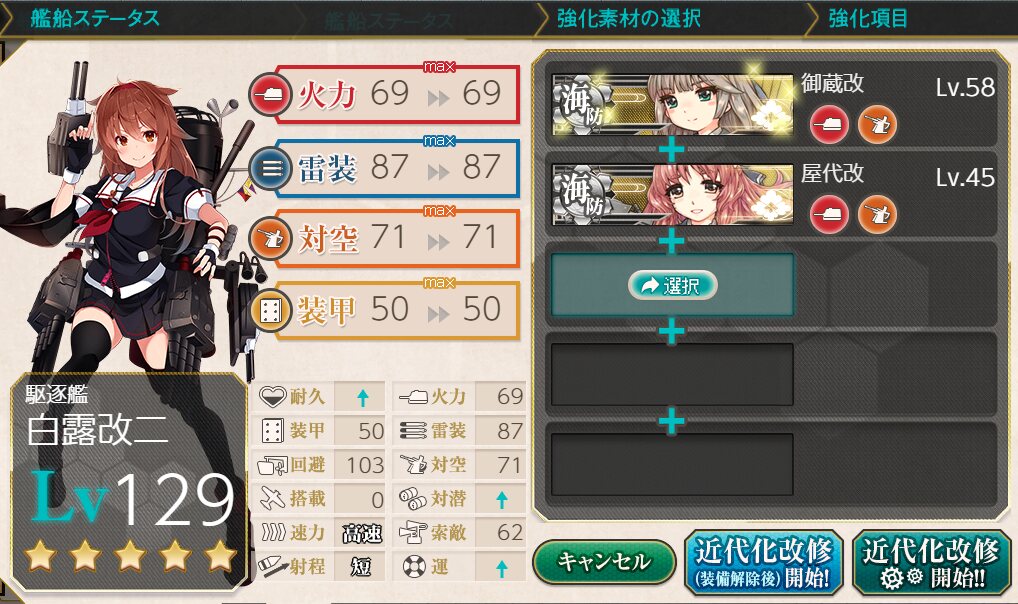Screen dimensions: 1018x604
Task: Click 屋代改's orange anti-air bonus icon
Action: coord(877,214)
